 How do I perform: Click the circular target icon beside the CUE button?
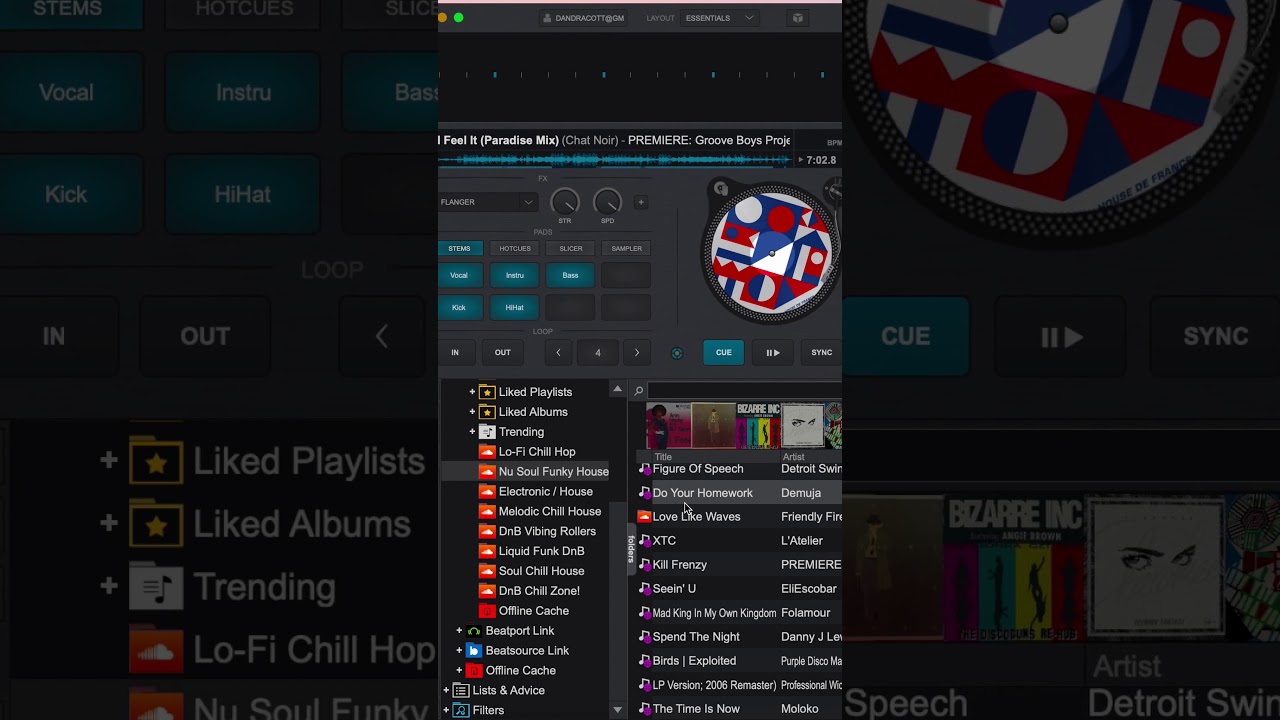coord(677,353)
